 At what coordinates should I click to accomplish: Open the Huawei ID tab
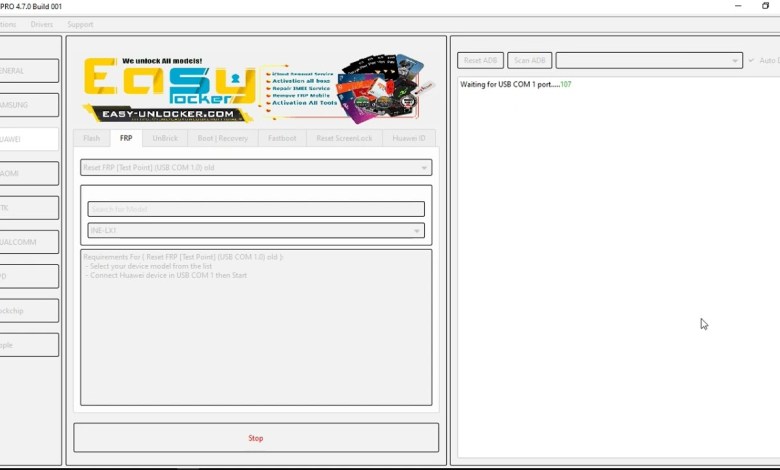408,138
